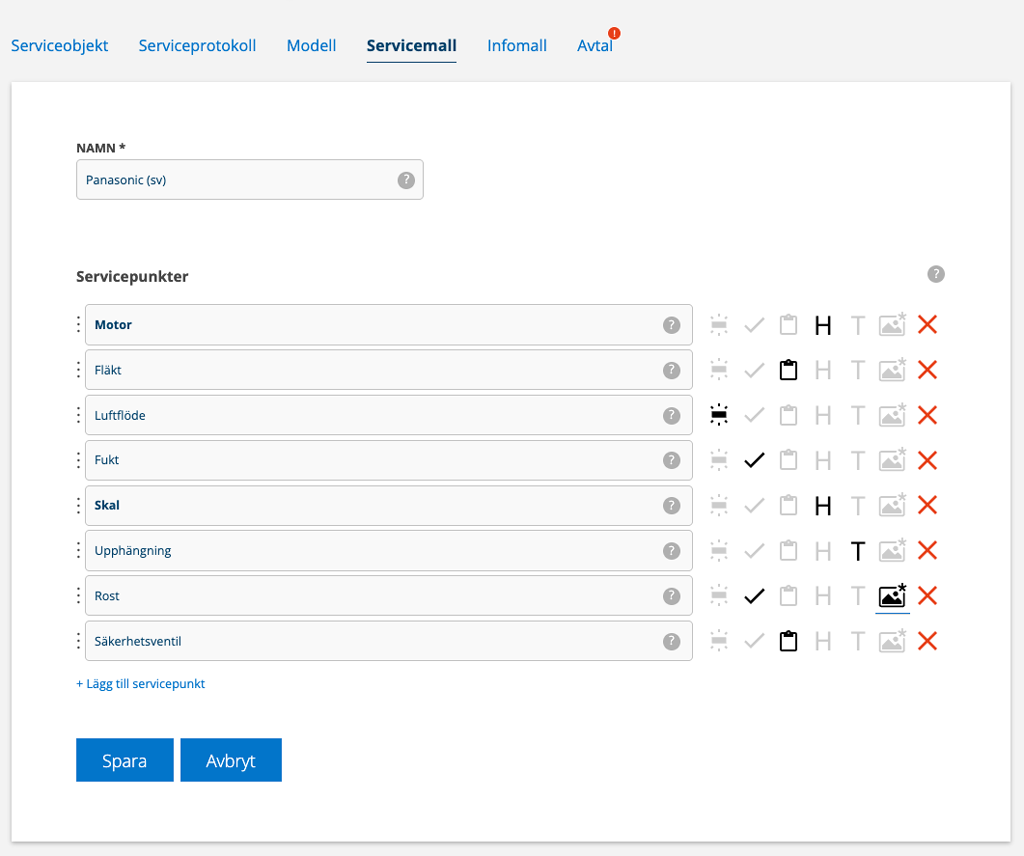Set Skal row to checkmark type
The width and height of the screenshot is (1024, 856).
pos(754,505)
